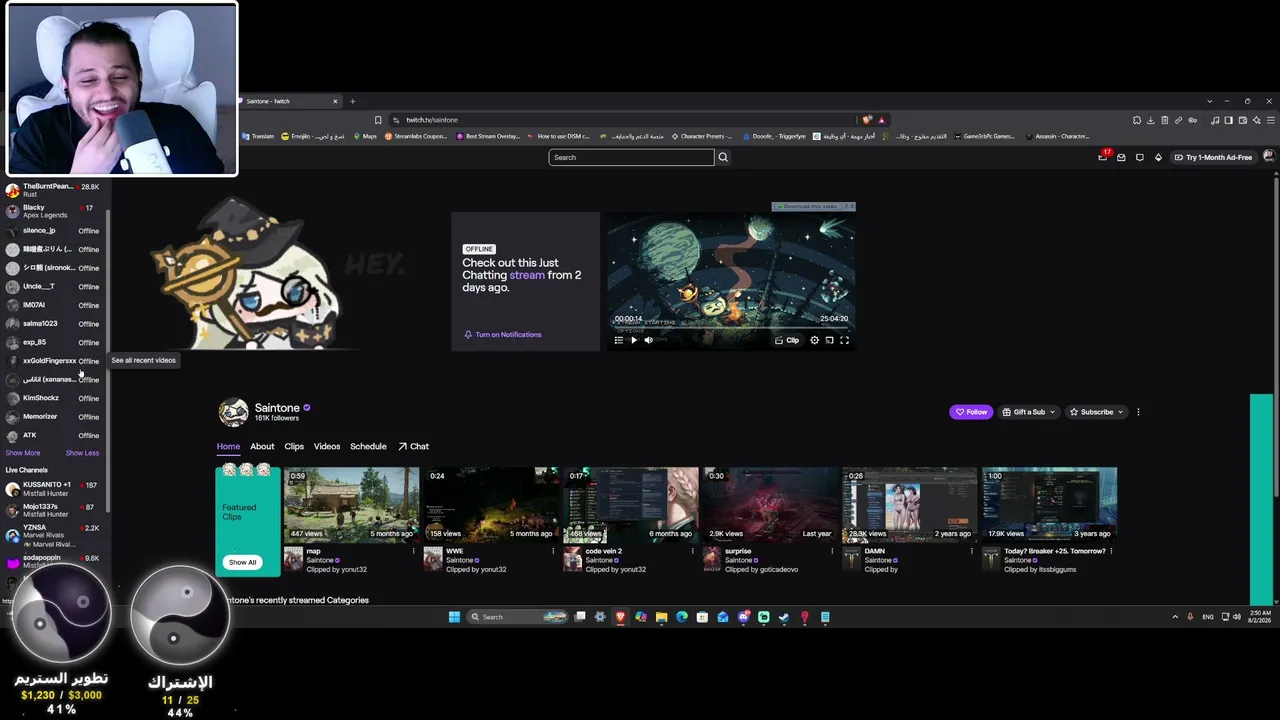
Task: Focus the Twitch search field
Action: coord(631,157)
